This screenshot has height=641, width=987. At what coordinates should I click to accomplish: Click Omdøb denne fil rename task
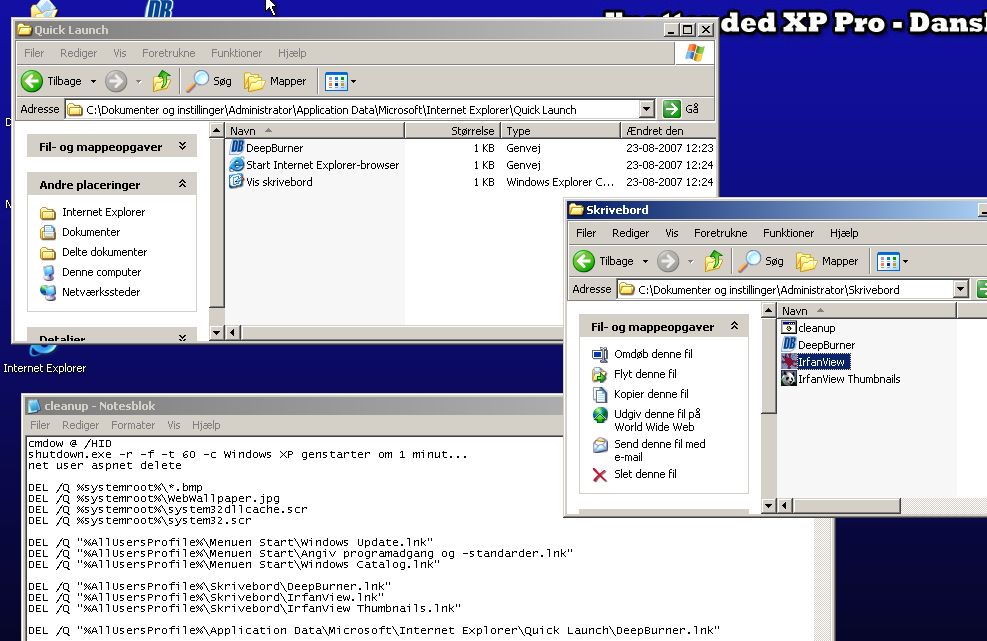tap(643, 354)
